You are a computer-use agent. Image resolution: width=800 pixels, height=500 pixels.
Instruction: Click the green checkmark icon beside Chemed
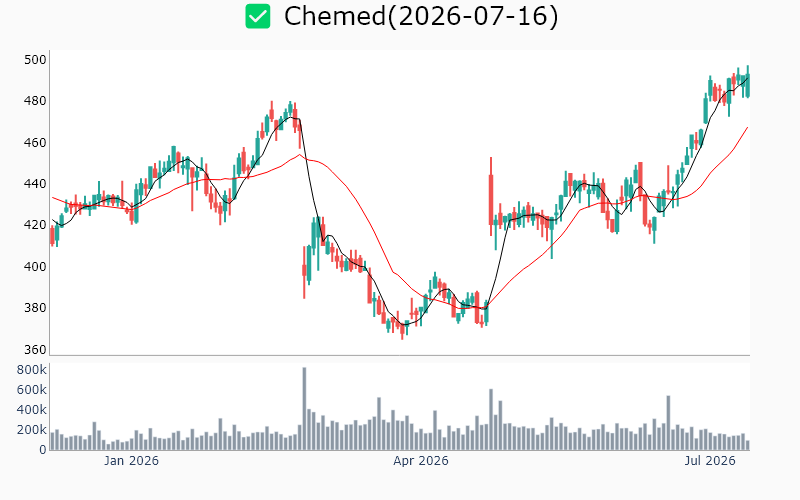(258, 16)
